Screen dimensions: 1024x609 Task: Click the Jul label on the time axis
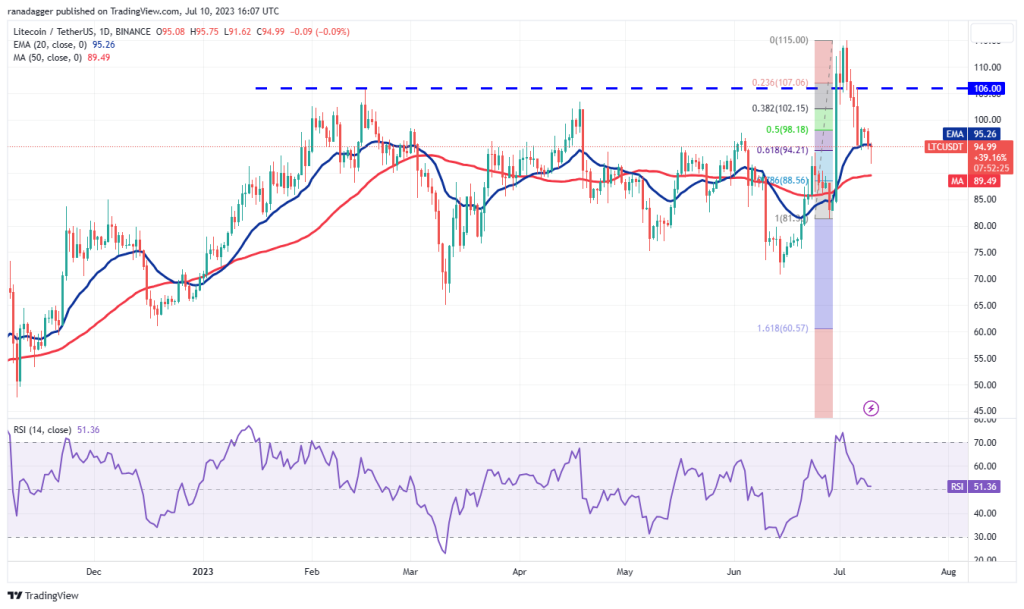(x=838, y=571)
